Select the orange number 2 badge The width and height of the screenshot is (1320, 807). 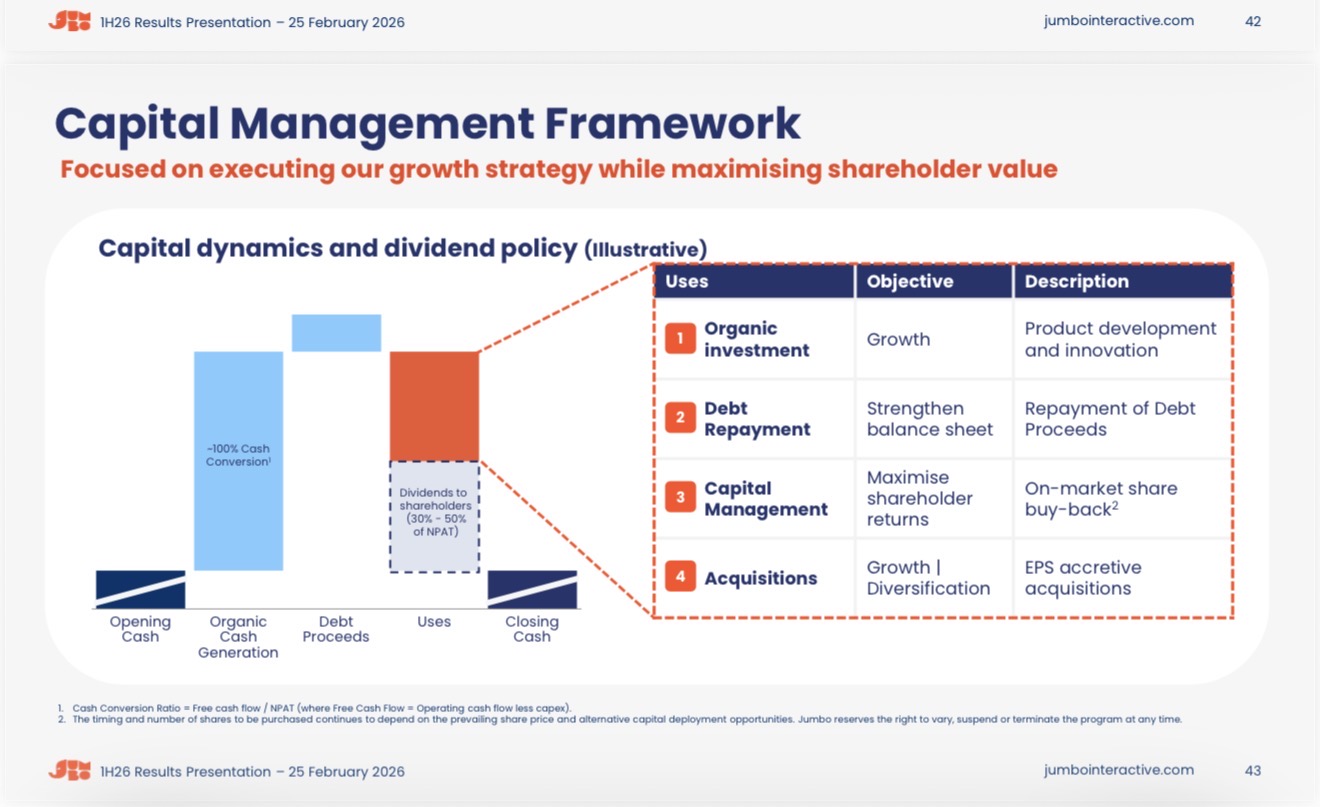click(x=680, y=418)
